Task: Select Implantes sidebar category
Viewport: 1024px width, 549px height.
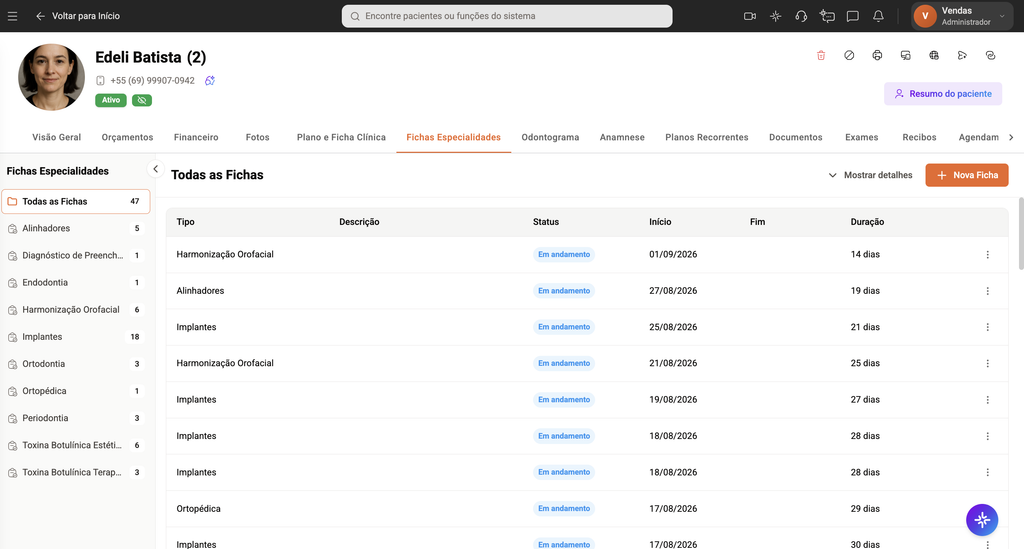Action: [76, 337]
